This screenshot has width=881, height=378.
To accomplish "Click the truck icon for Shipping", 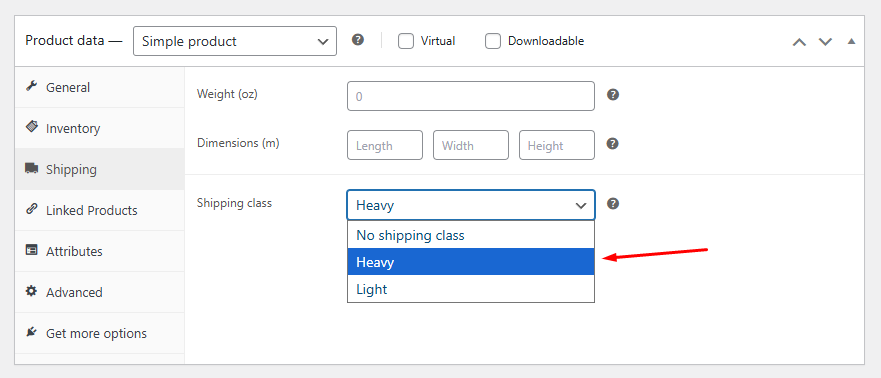I will pyautogui.click(x=32, y=168).
